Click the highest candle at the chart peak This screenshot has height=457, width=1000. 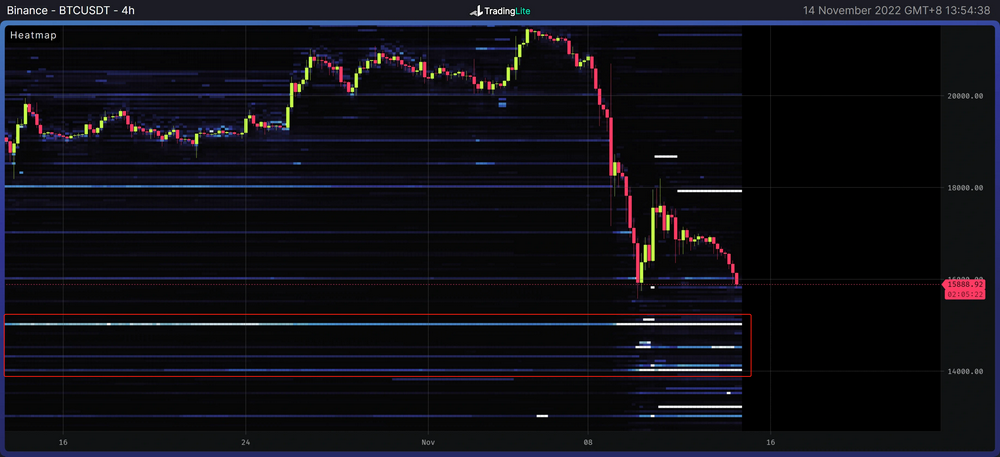[x=527, y=34]
